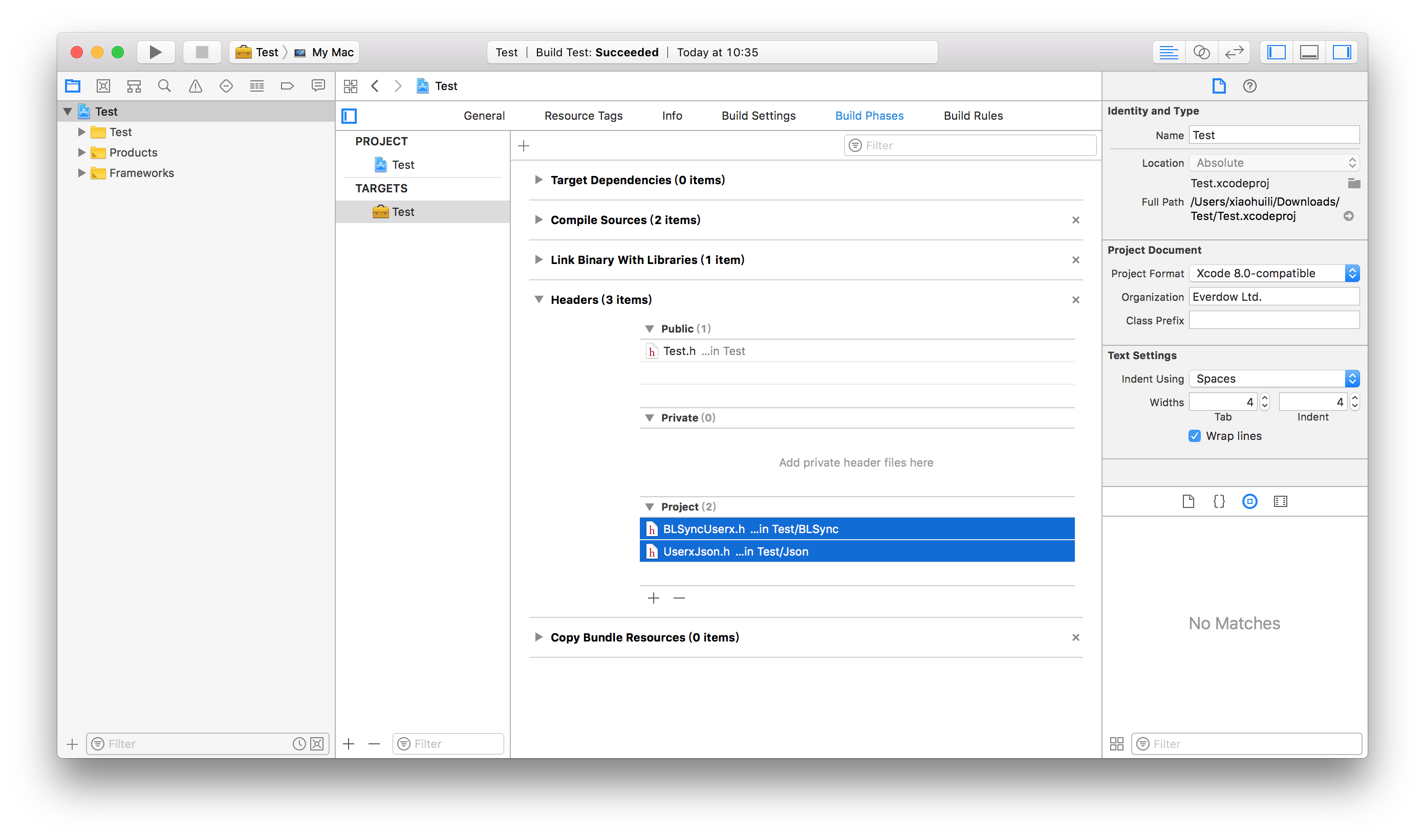The height and width of the screenshot is (840, 1425).
Task: Expand the Products folder
Action: click(x=81, y=152)
